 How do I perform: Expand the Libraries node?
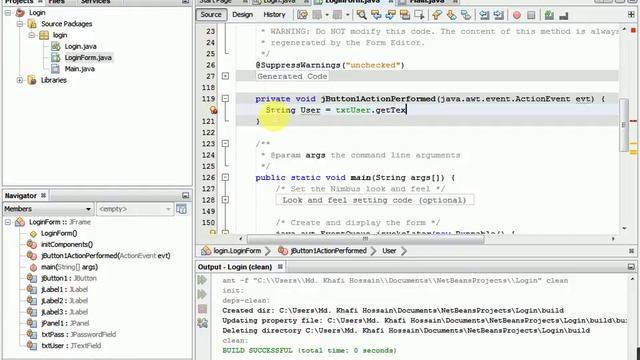pyautogui.click(x=20, y=80)
